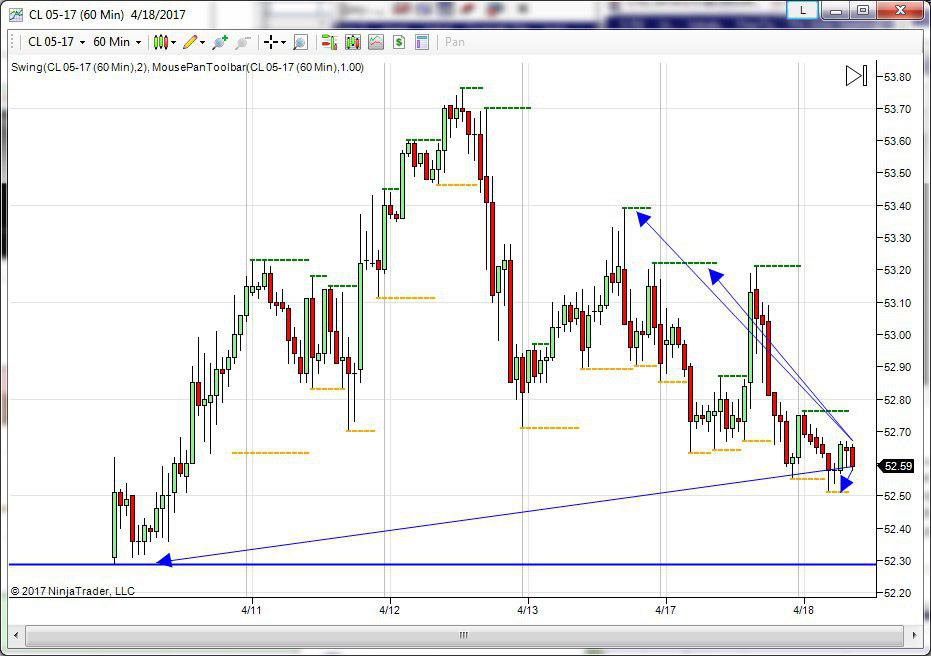This screenshot has height=656, width=931.
Task: Click the chart window icon in title bar
Action: pos(15,14)
